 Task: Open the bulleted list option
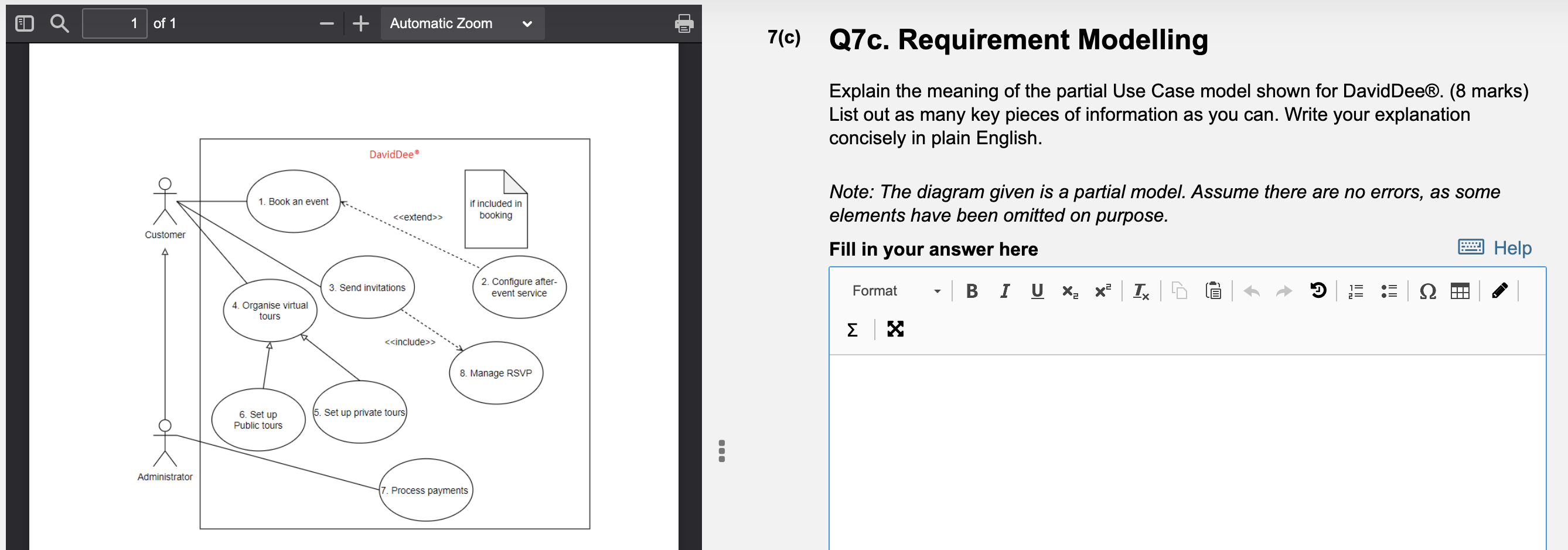1389,291
